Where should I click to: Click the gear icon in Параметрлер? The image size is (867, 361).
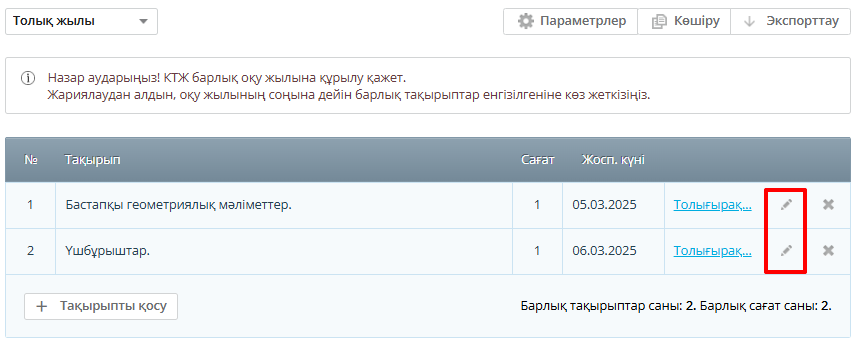point(525,22)
